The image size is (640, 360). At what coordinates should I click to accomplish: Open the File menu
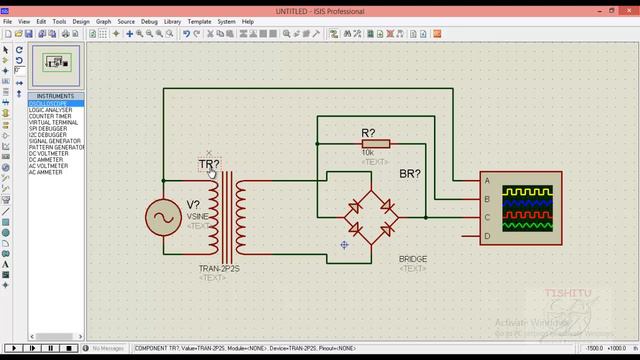click(x=7, y=22)
